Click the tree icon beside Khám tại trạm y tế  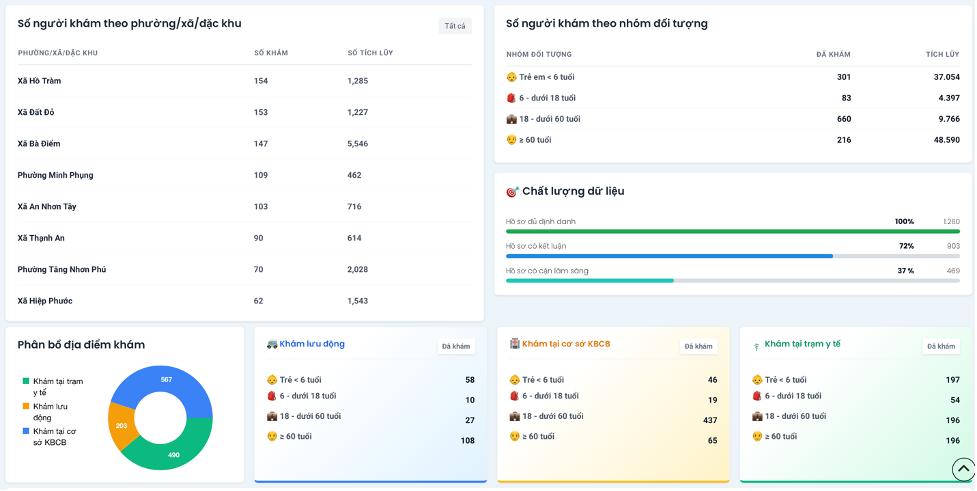(x=756, y=346)
